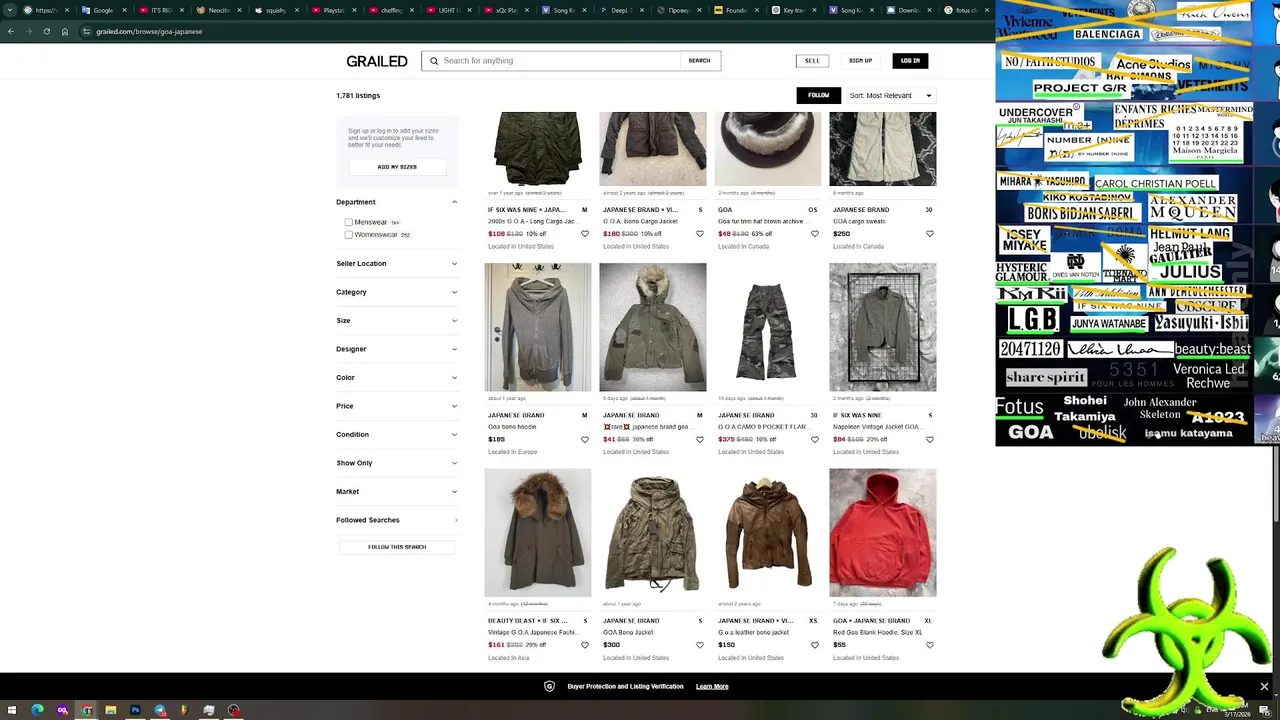Check the Menswear department filter
1280x720 pixels.
tap(348, 222)
